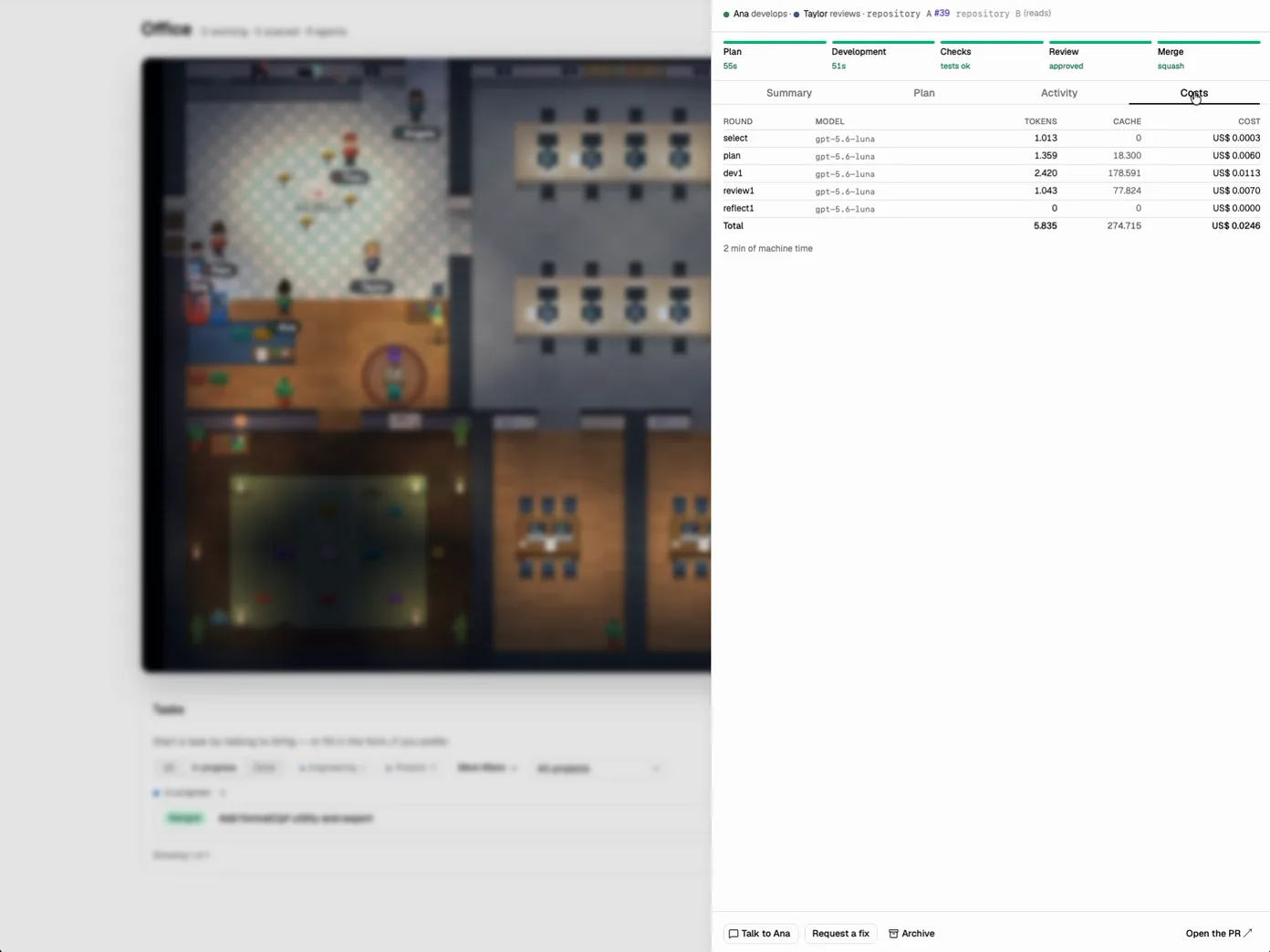Open the Plan tab
The image size is (1270, 952).
pos(923,93)
